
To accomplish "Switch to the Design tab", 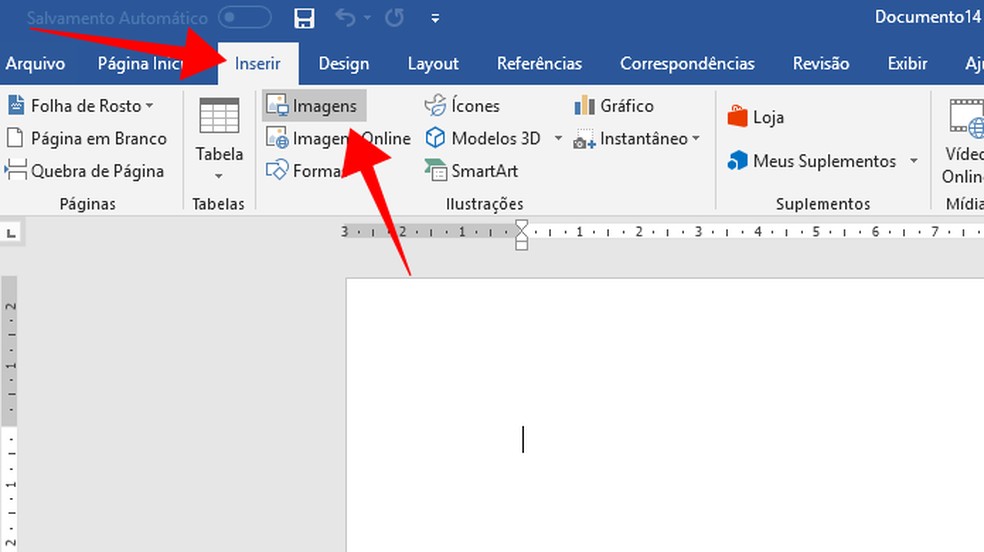I will pos(344,63).
